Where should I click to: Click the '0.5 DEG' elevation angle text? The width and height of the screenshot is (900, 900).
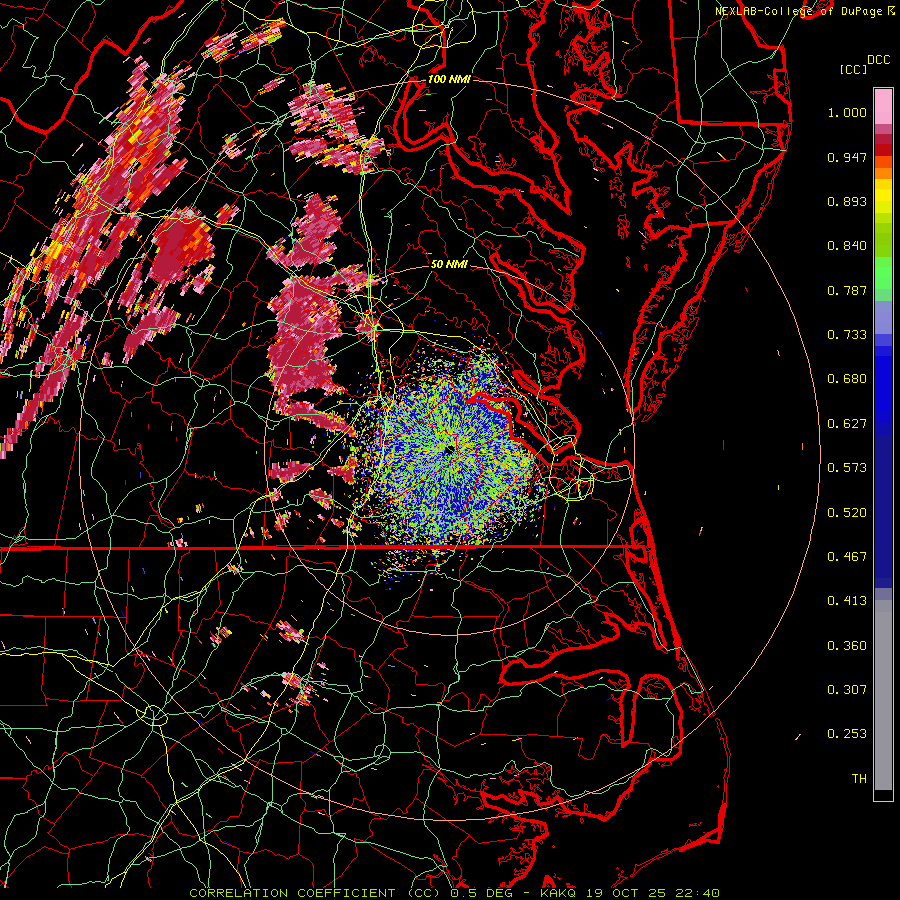480,893
